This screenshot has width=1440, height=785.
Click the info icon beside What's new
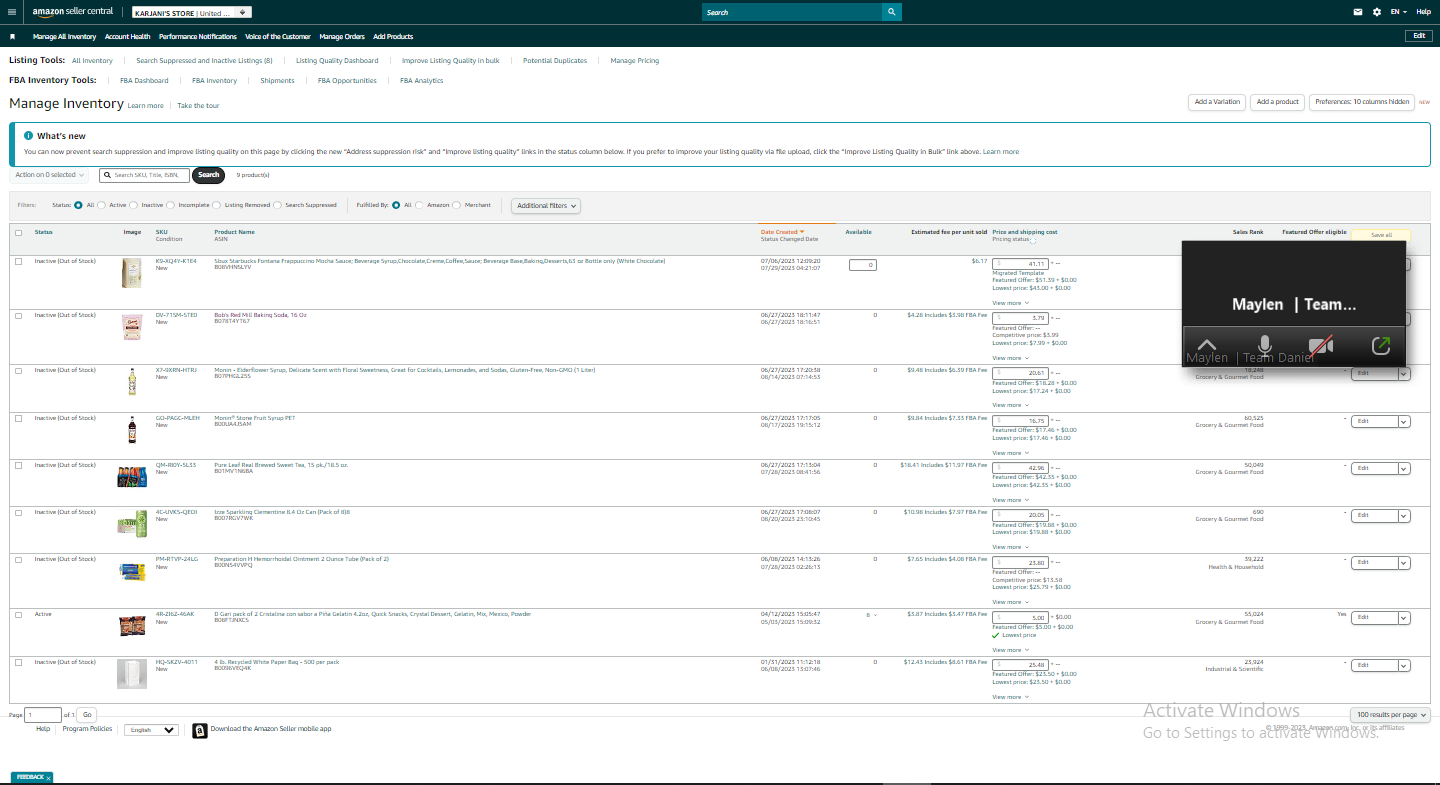coord(29,135)
